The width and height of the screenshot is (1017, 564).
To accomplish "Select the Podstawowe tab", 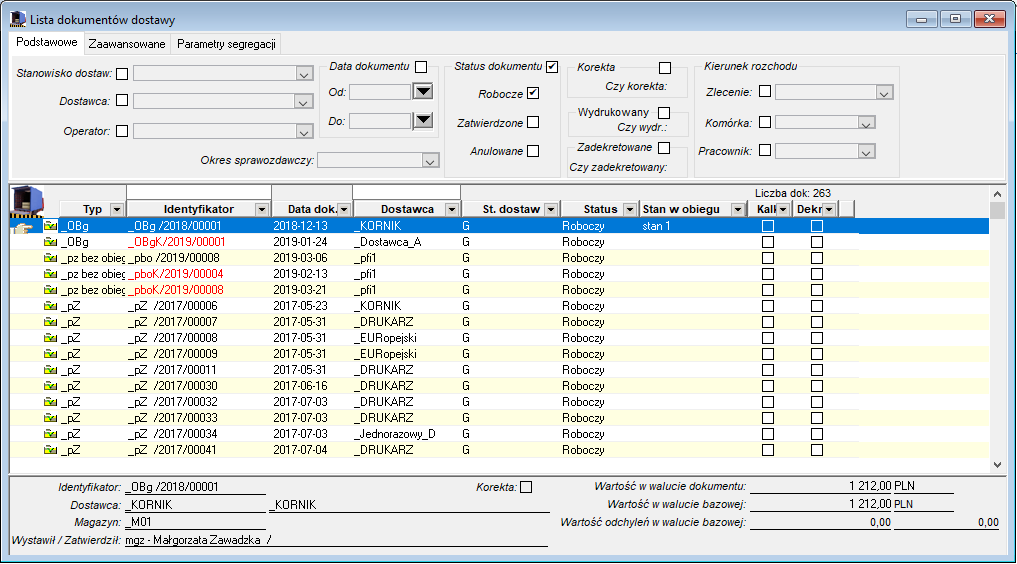I will click(47, 42).
